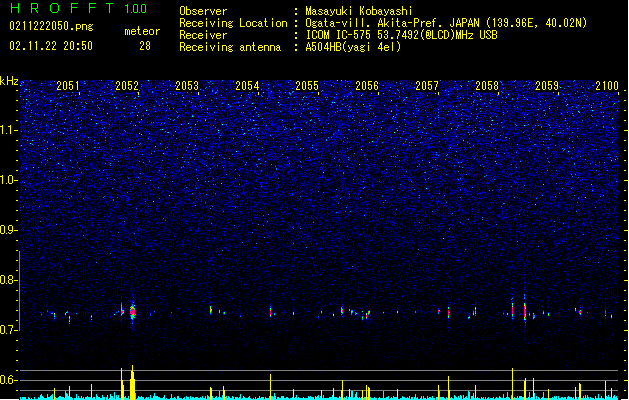Click the HROFFT 1.0.0 title text
Viewport: 629px width, 400px height.
[x=78, y=8]
